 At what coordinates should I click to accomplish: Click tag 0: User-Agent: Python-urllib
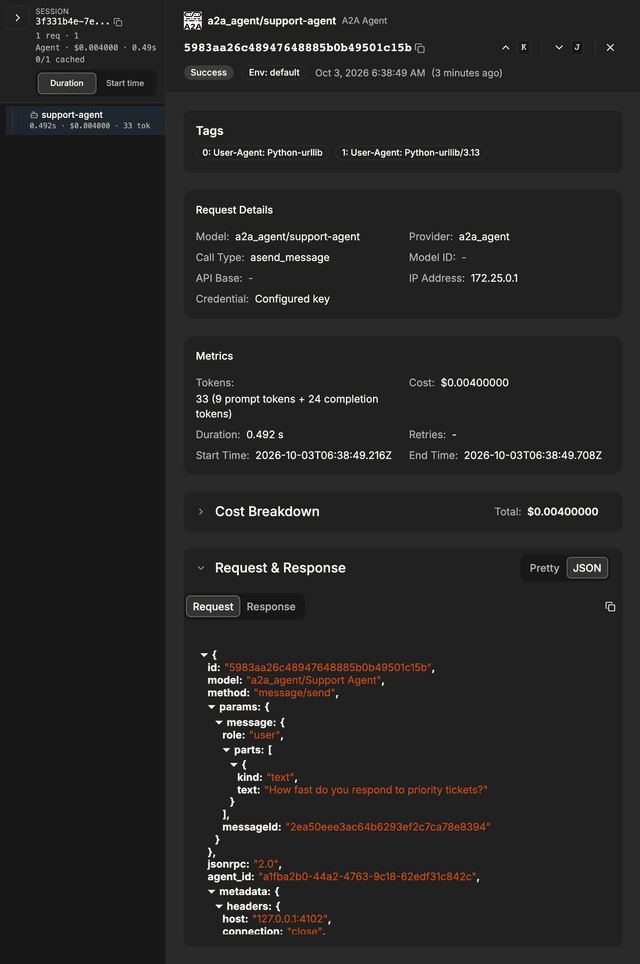point(263,152)
